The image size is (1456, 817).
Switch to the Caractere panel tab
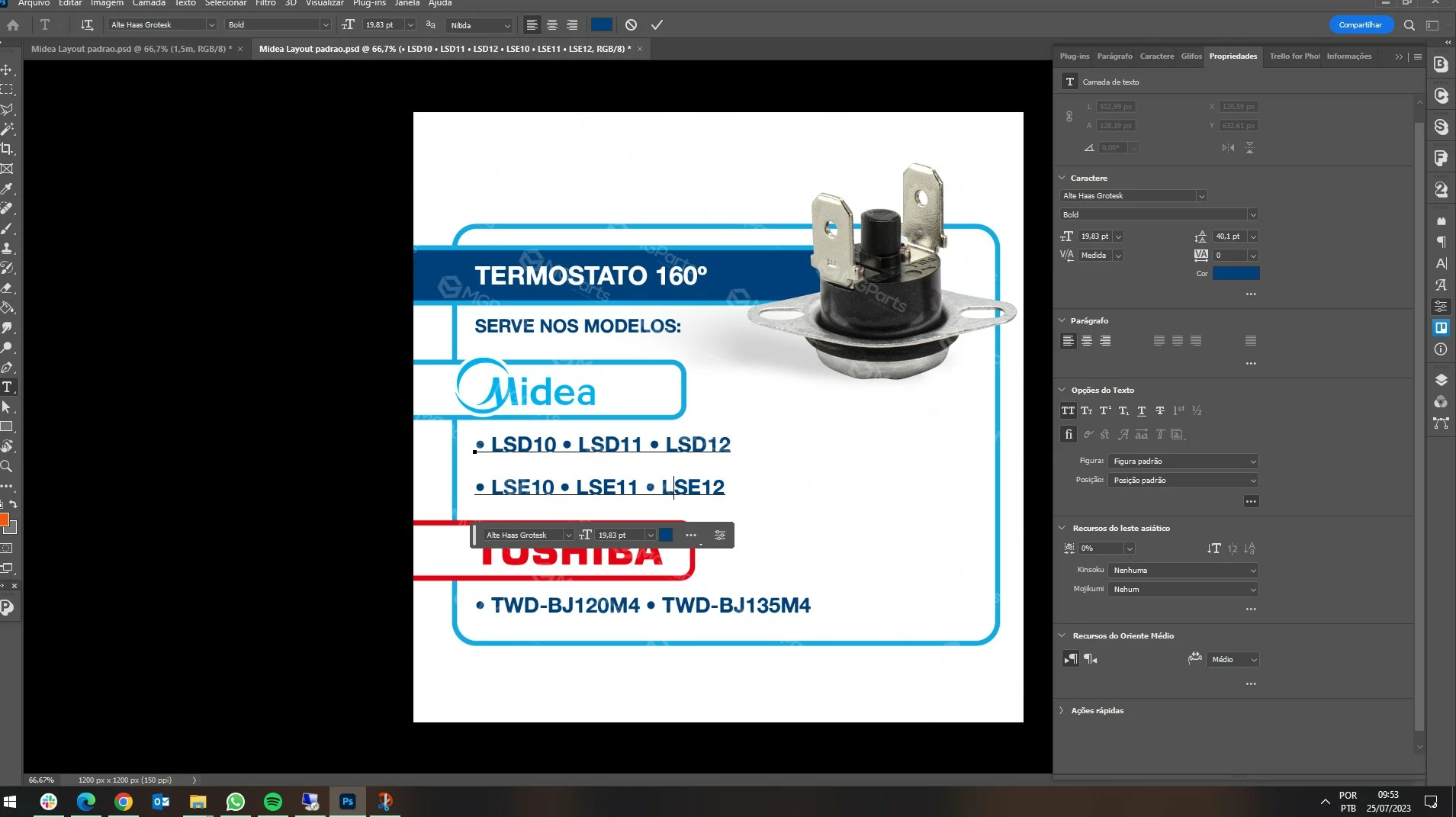(1156, 56)
